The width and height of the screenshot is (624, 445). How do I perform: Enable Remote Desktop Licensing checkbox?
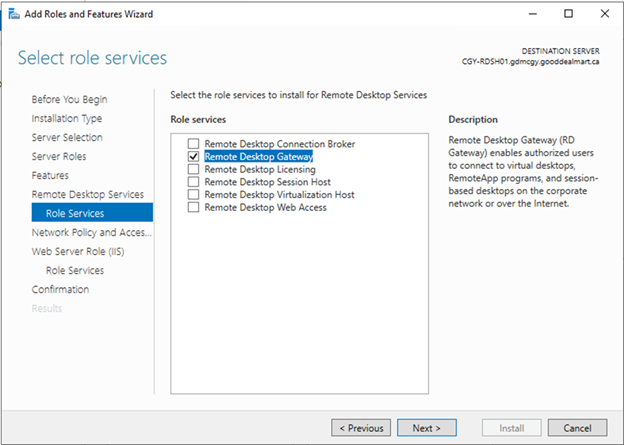193,169
